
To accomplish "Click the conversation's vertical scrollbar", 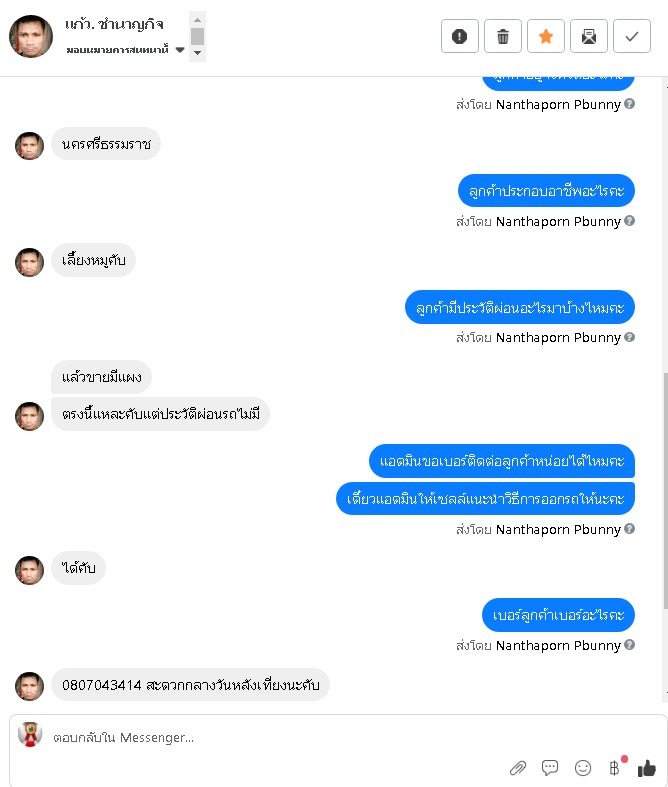I will pos(665,490).
